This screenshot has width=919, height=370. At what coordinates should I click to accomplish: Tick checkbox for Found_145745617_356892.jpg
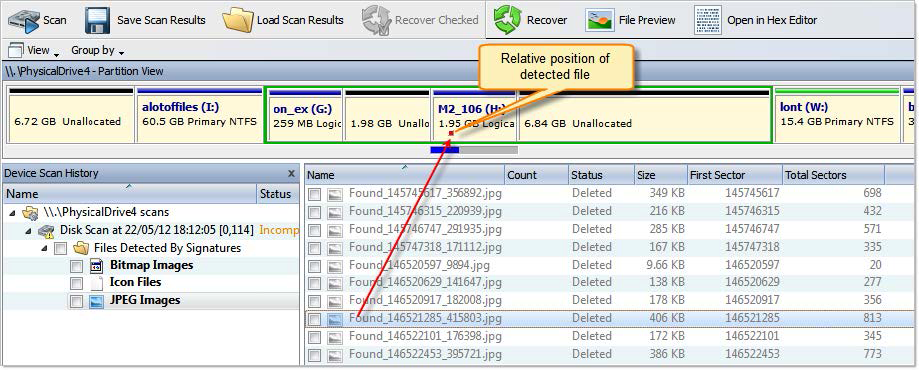pos(315,194)
